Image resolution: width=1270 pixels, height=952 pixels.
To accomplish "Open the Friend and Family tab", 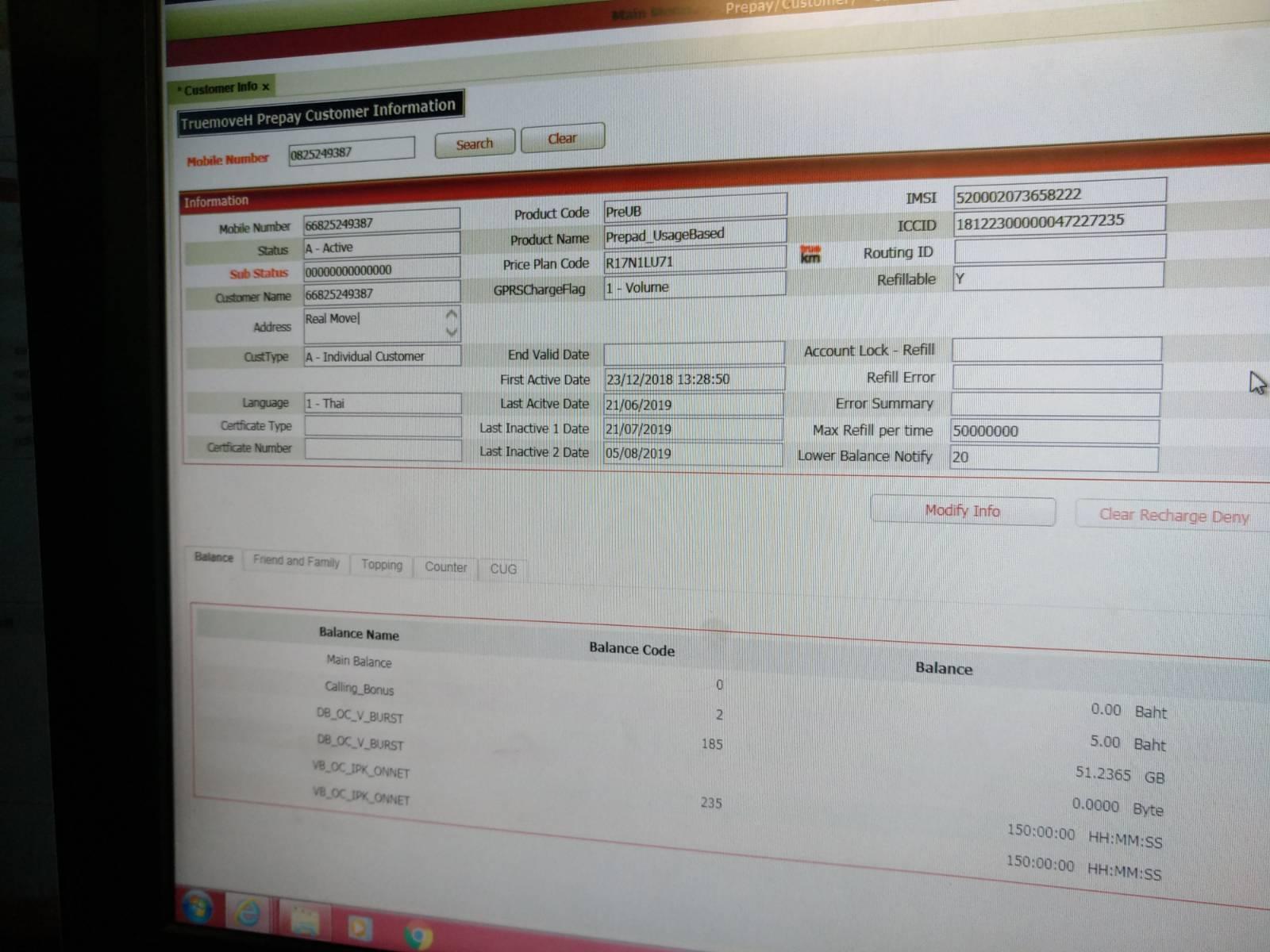I will (x=296, y=561).
